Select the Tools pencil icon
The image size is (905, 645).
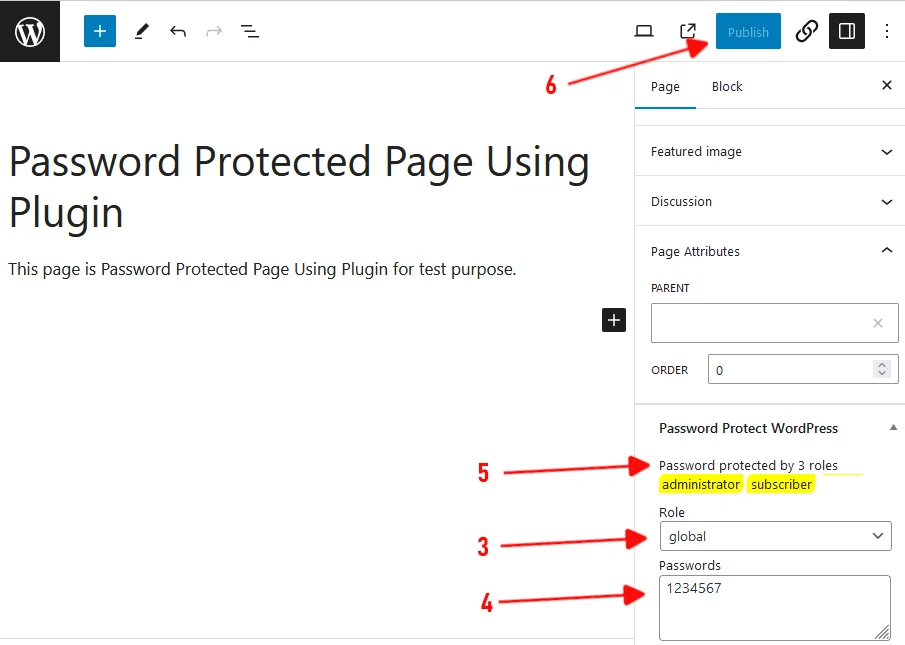pyautogui.click(x=141, y=31)
